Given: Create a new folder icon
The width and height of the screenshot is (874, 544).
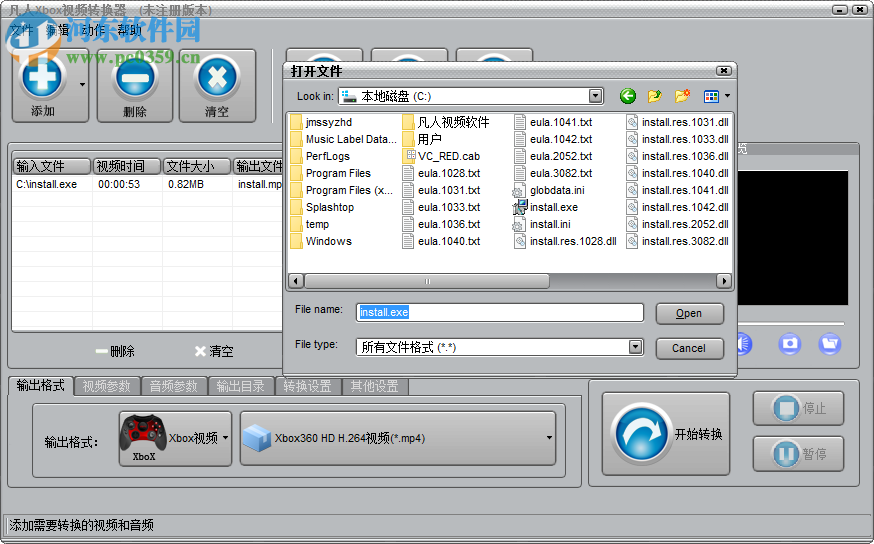Looking at the screenshot, I should (682, 96).
